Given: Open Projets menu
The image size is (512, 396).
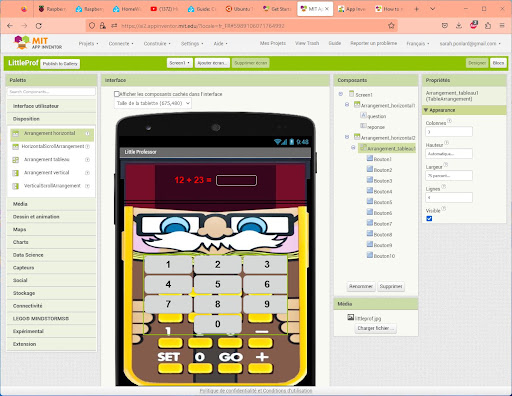Looking at the screenshot, I should [88, 44].
